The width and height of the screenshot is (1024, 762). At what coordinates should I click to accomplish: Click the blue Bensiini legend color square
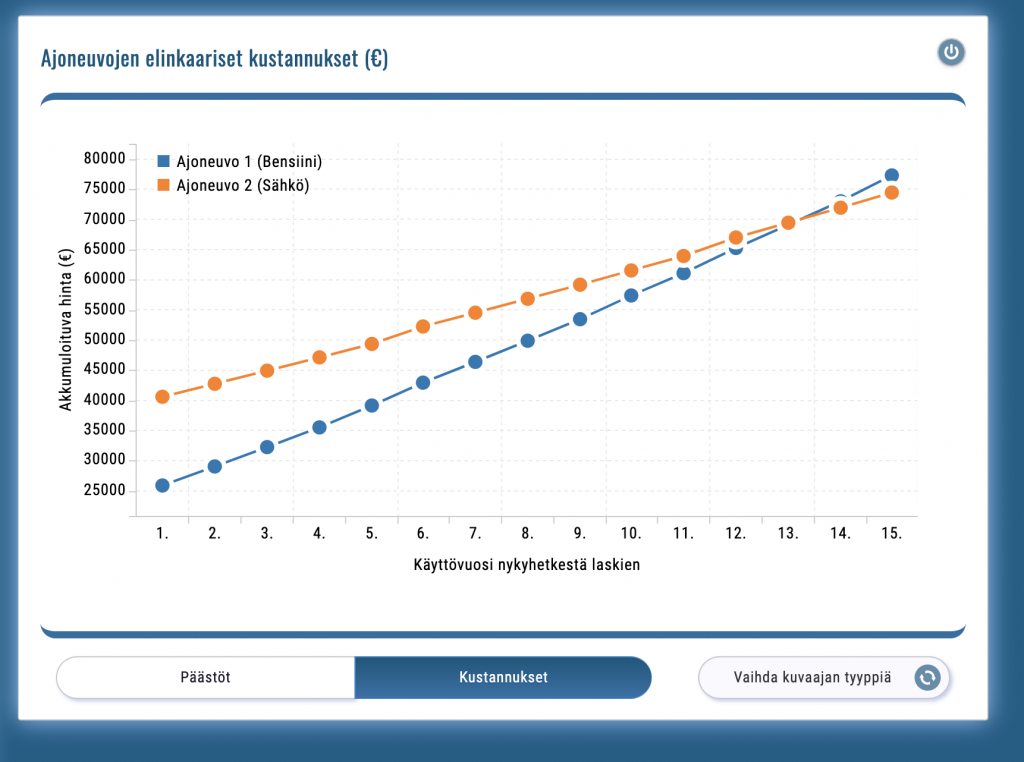pos(164,161)
